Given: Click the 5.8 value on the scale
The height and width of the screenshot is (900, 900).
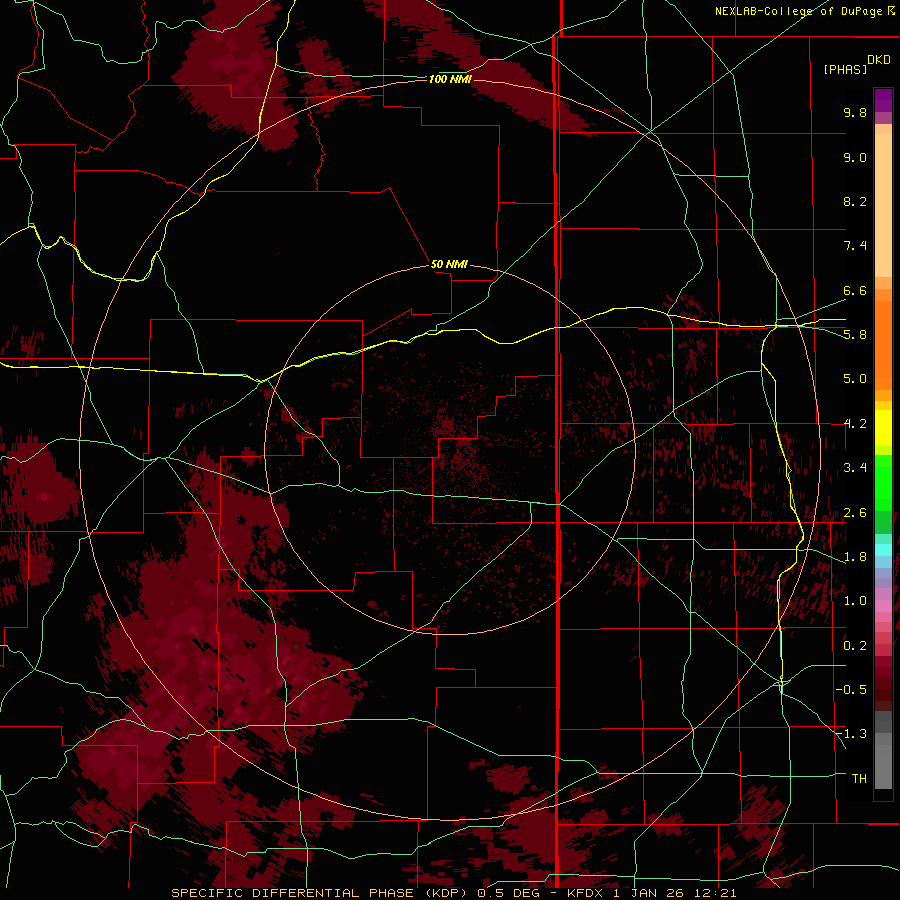Looking at the screenshot, I should pyautogui.click(x=855, y=335).
